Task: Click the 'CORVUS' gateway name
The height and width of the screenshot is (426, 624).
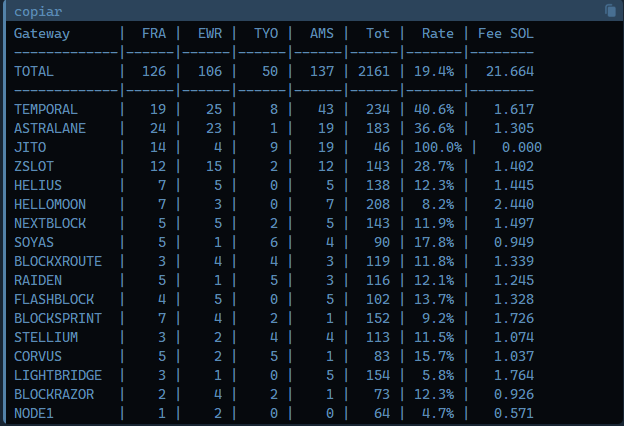Action: tap(38, 356)
